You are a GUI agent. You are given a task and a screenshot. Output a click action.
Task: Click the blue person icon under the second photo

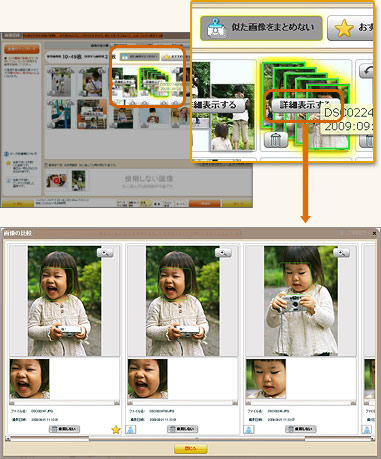[130, 429]
